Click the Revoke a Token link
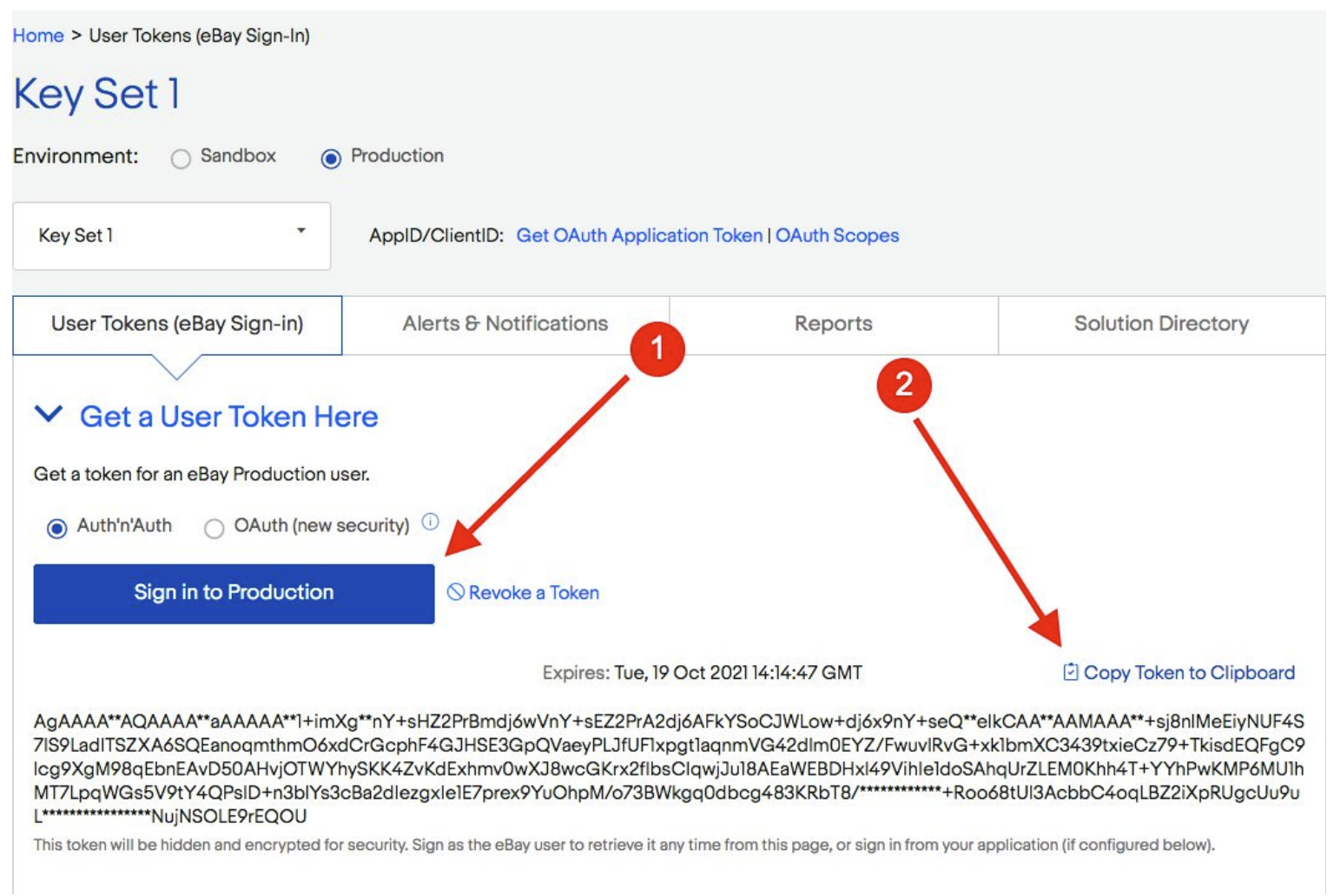 (x=533, y=593)
